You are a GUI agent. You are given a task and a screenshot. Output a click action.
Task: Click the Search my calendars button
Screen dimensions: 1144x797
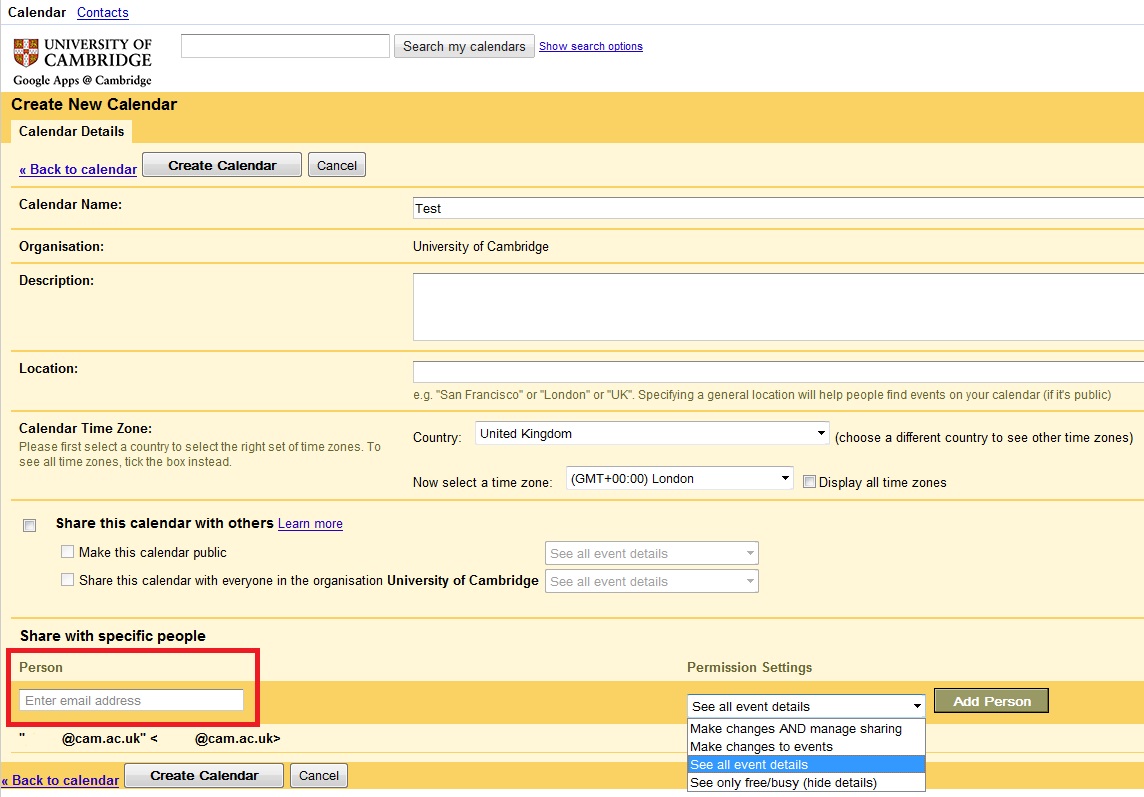click(x=464, y=46)
